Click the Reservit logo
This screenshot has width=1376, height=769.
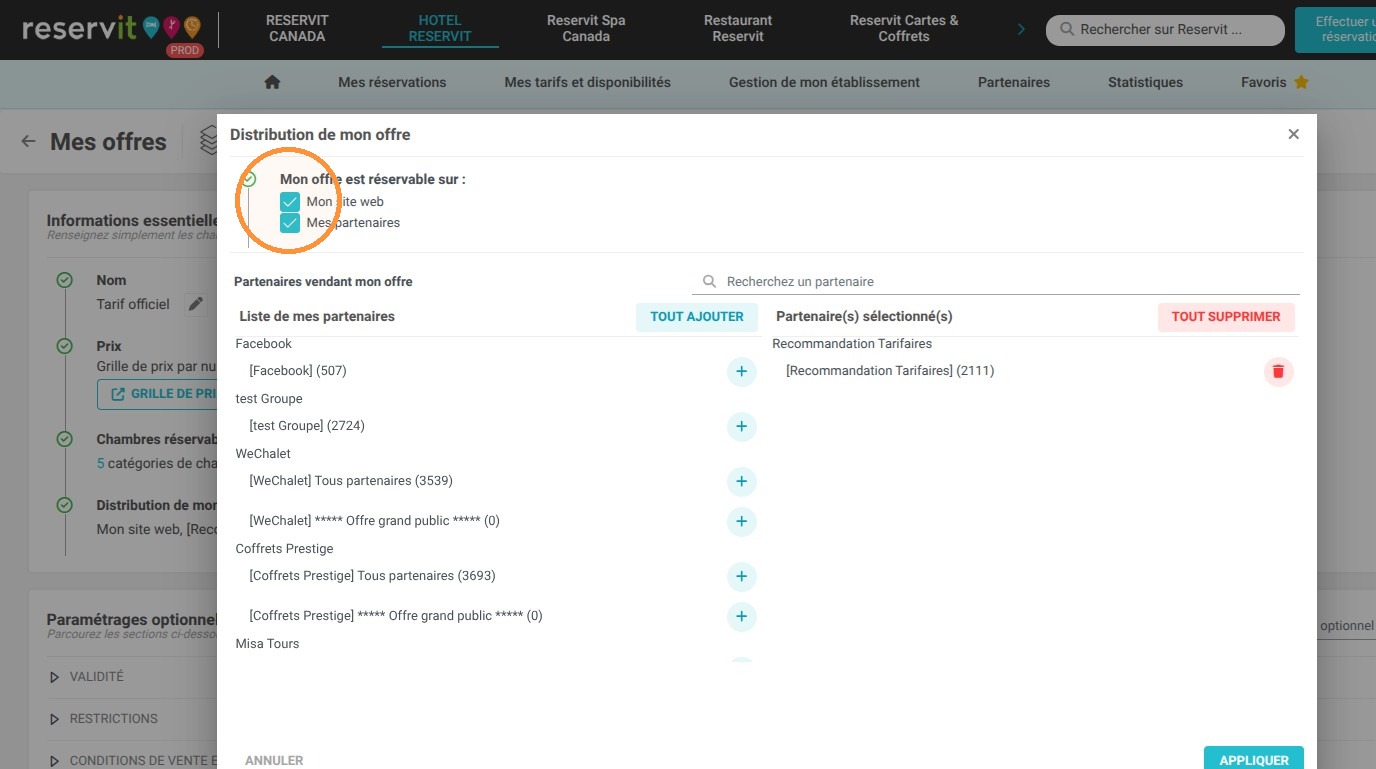tap(110, 30)
